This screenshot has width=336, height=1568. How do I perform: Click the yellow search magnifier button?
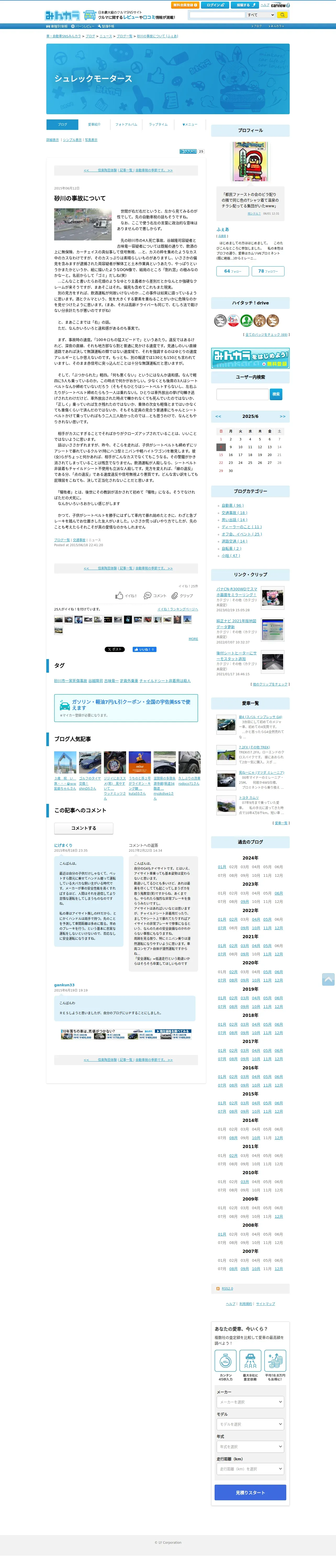point(282,15)
